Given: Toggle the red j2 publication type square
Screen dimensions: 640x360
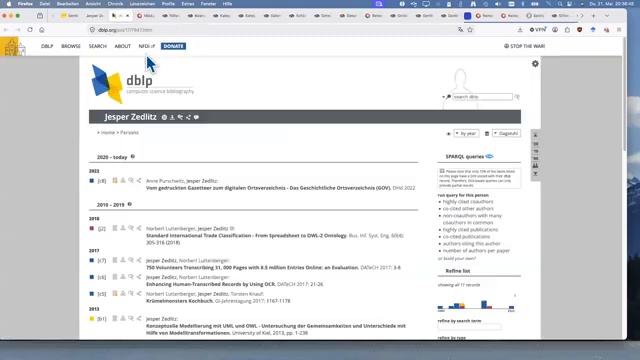Looking at the screenshot, I should click(x=91, y=229).
